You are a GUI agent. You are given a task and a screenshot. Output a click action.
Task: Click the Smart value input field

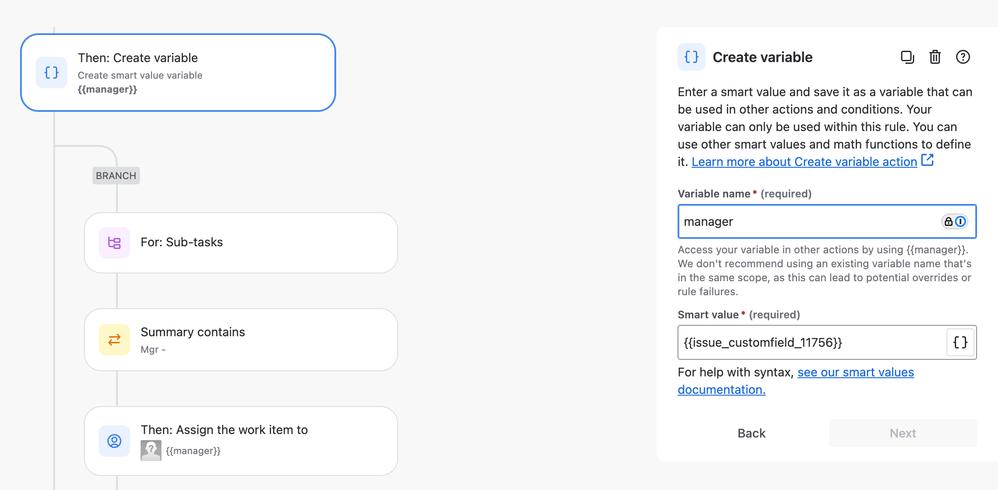(x=812, y=342)
